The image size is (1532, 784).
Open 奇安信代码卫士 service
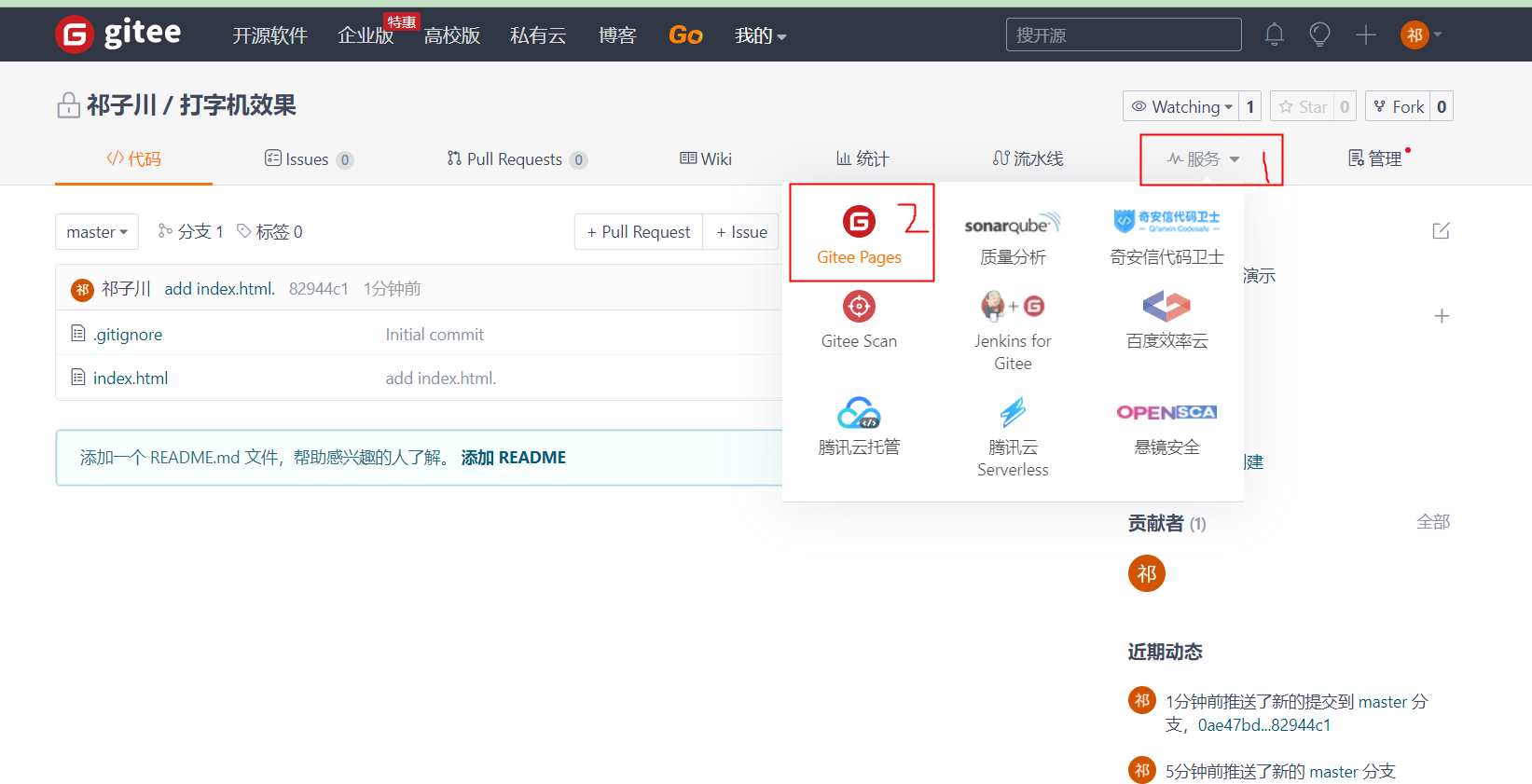coord(1166,238)
